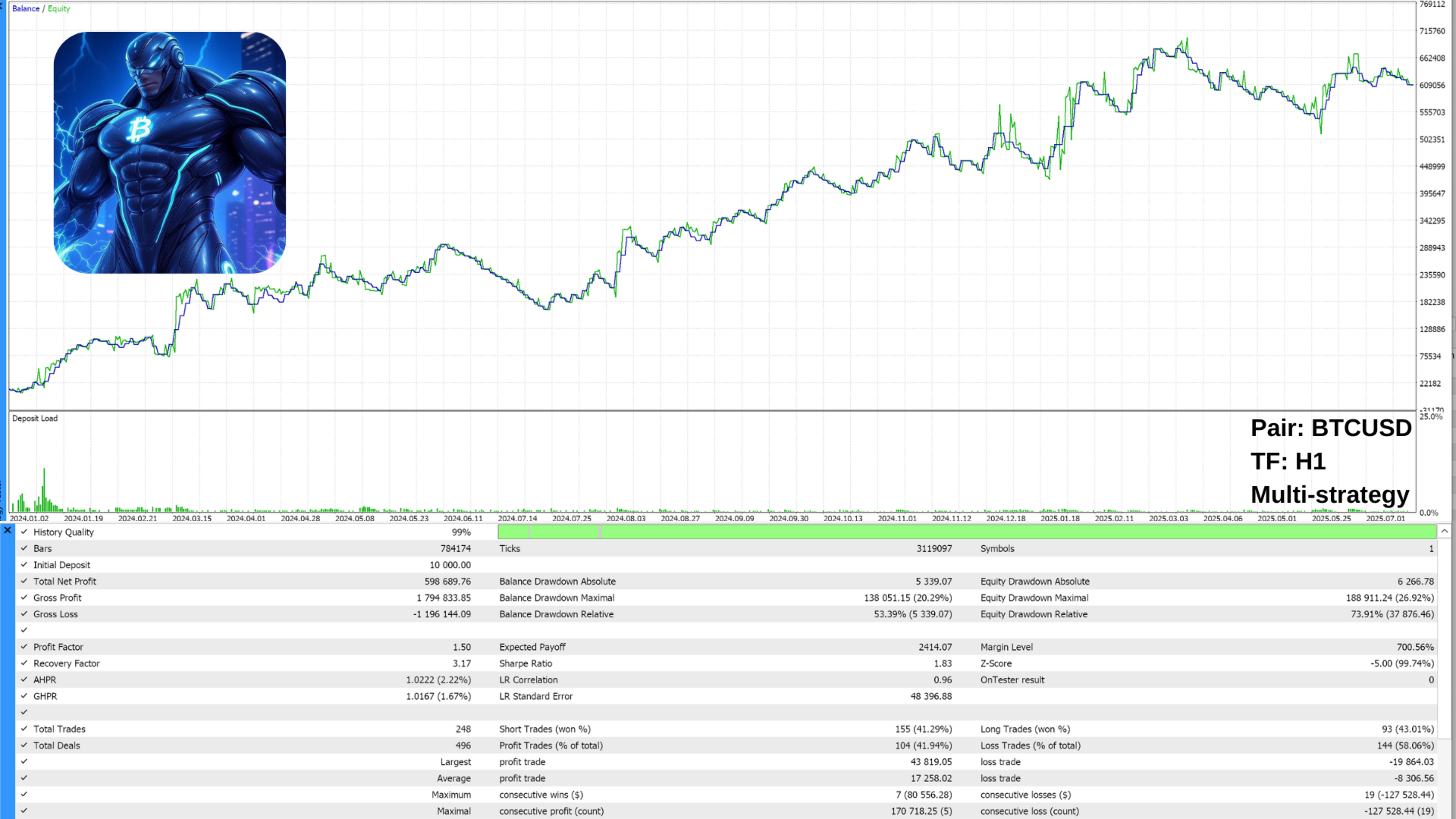Screen dimensions: 1456x819
Task: Select the Equity Drawdown Maximal row
Action: pyautogui.click(x=1034, y=598)
